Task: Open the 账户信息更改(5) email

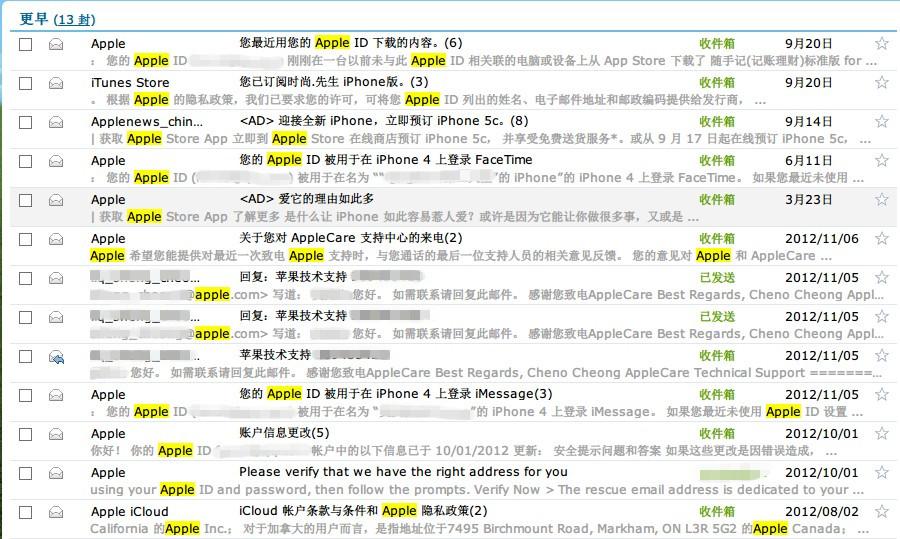Action: [x=284, y=433]
